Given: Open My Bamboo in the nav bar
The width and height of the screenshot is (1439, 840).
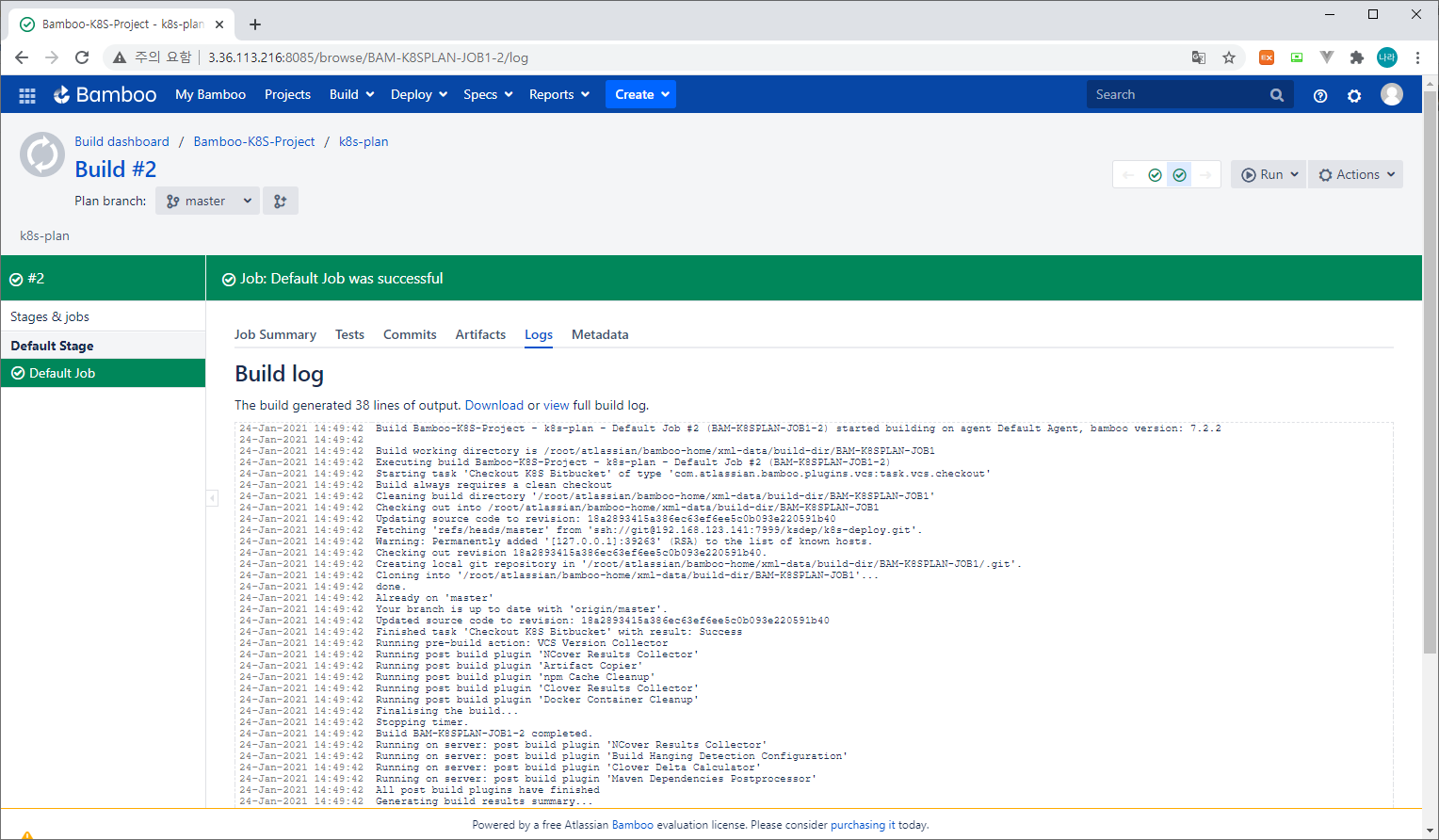Looking at the screenshot, I should click(210, 94).
